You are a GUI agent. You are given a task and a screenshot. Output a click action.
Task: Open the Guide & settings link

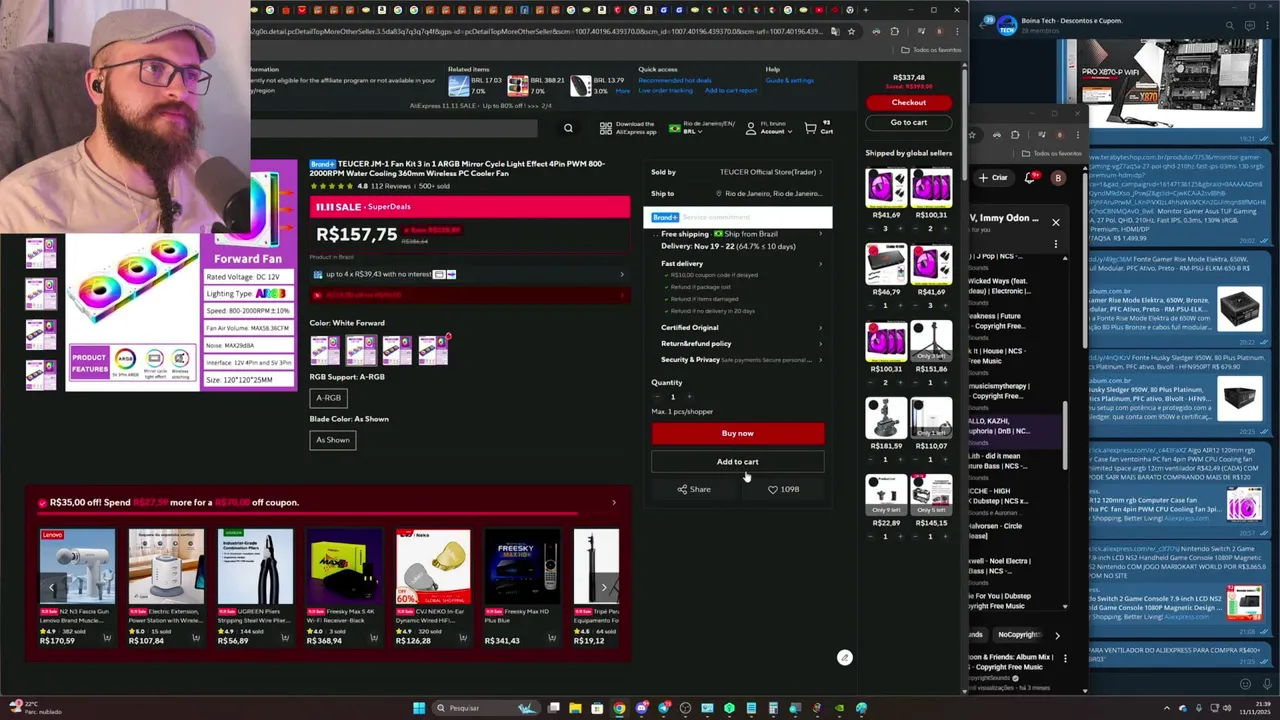click(x=790, y=80)
